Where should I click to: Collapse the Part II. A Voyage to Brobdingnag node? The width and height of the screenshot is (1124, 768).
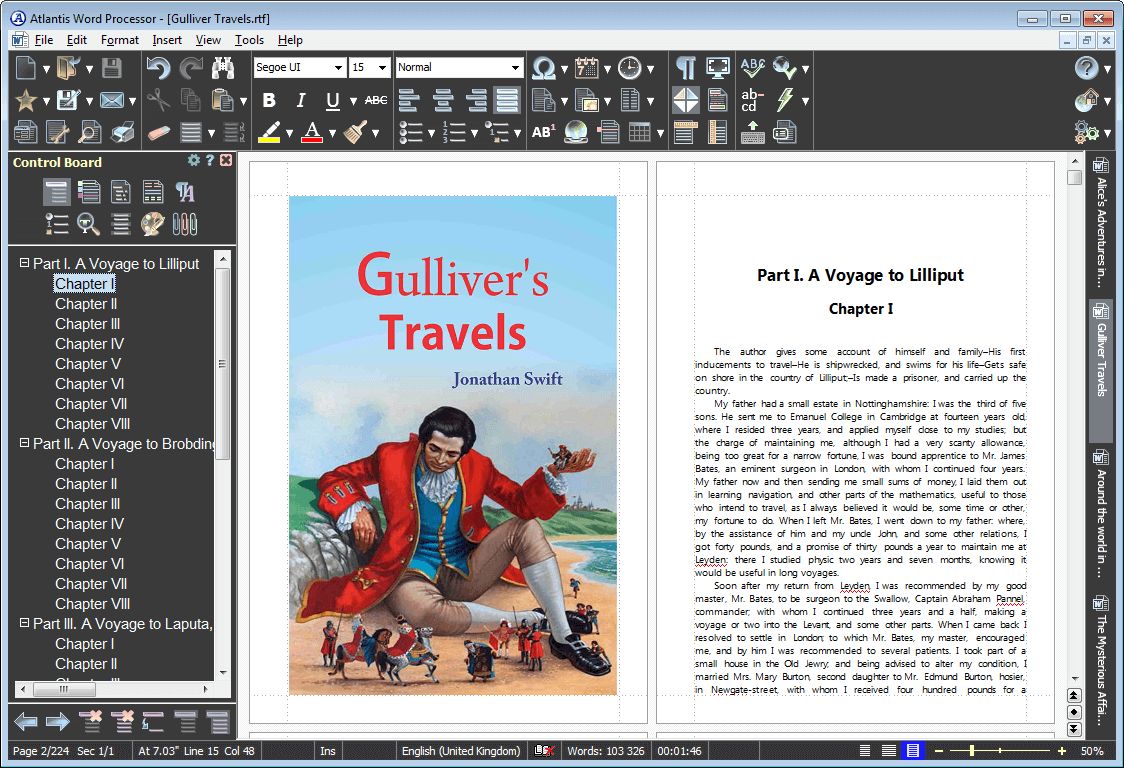pyautogui.click(x=24, y=443)
